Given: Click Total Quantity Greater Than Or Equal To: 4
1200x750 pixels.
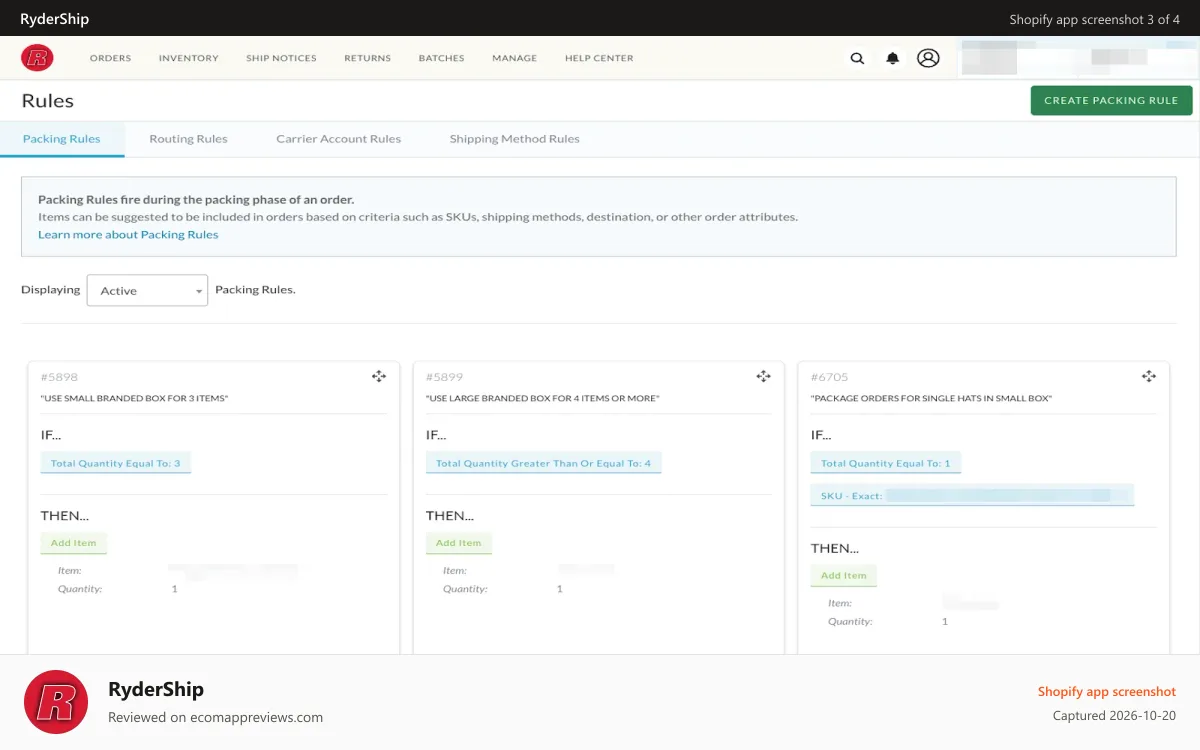Looking at the screenshot, I should point(543,463).
